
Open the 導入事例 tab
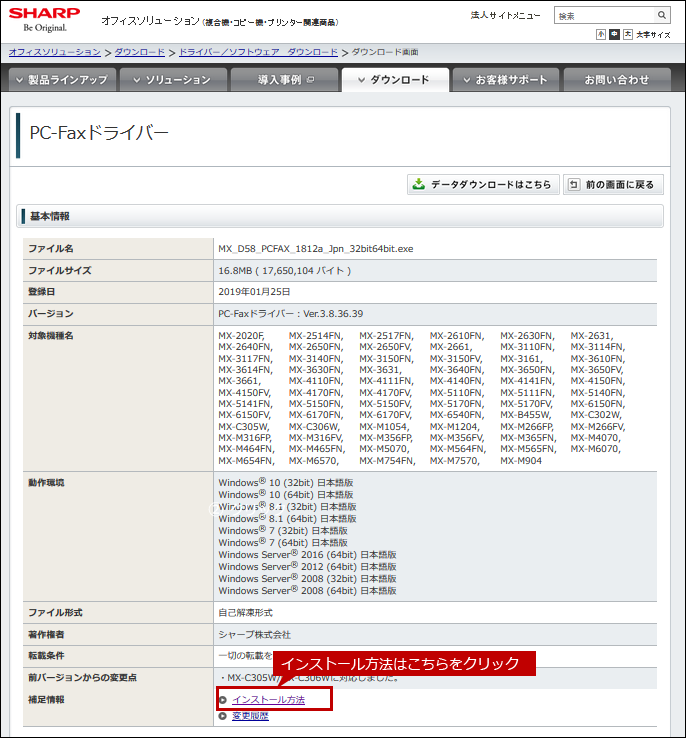pyautogui.click(x=285, y=80)
